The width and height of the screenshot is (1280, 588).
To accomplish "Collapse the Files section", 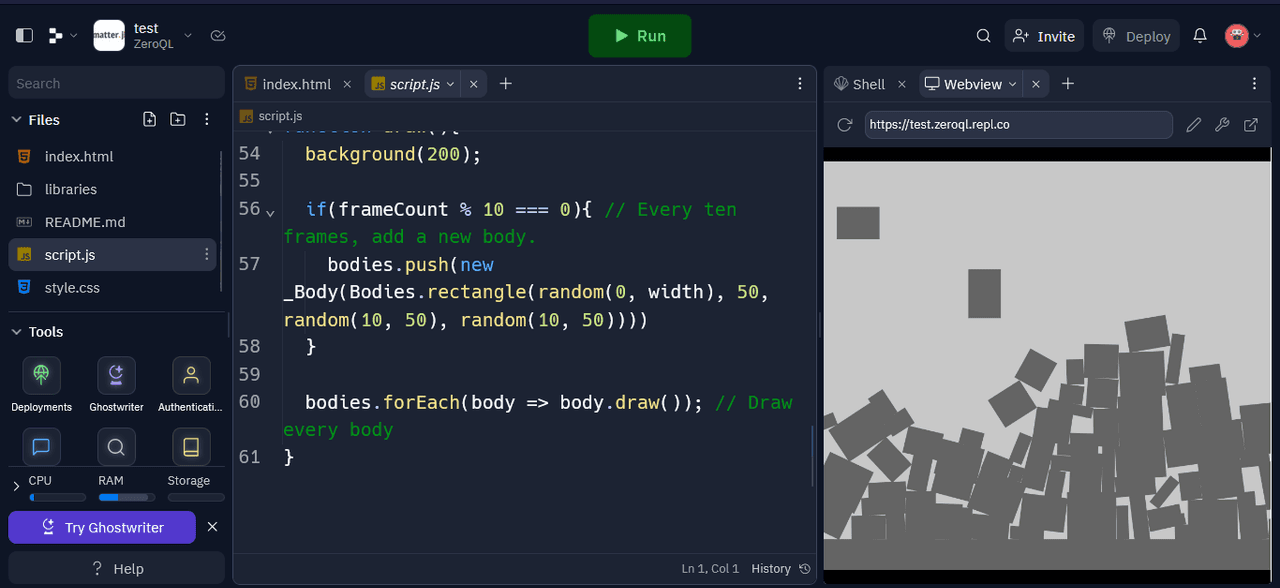I will pos(16,120).
